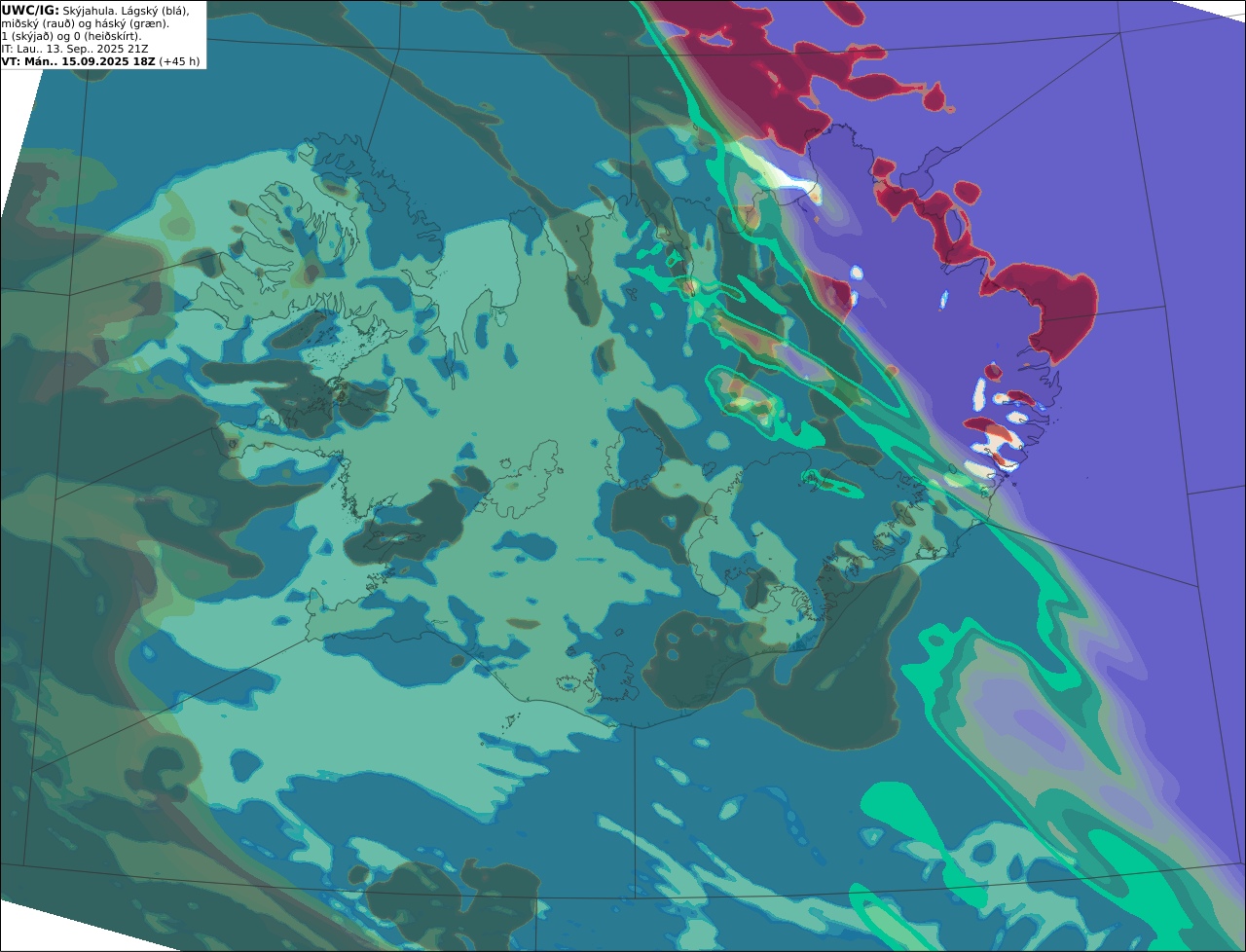Click the 'IT: Lau.. 13. Sep.. 2025 21Z' line
The image size is (1246, 952).
click(x=74, y=48)
